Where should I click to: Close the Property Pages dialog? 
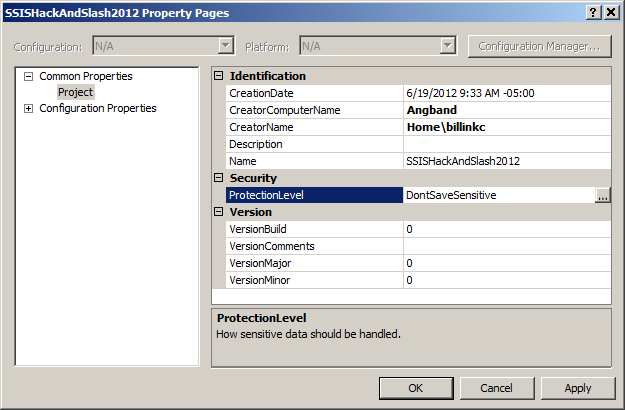pyautogui.click(x=611, y=12)
